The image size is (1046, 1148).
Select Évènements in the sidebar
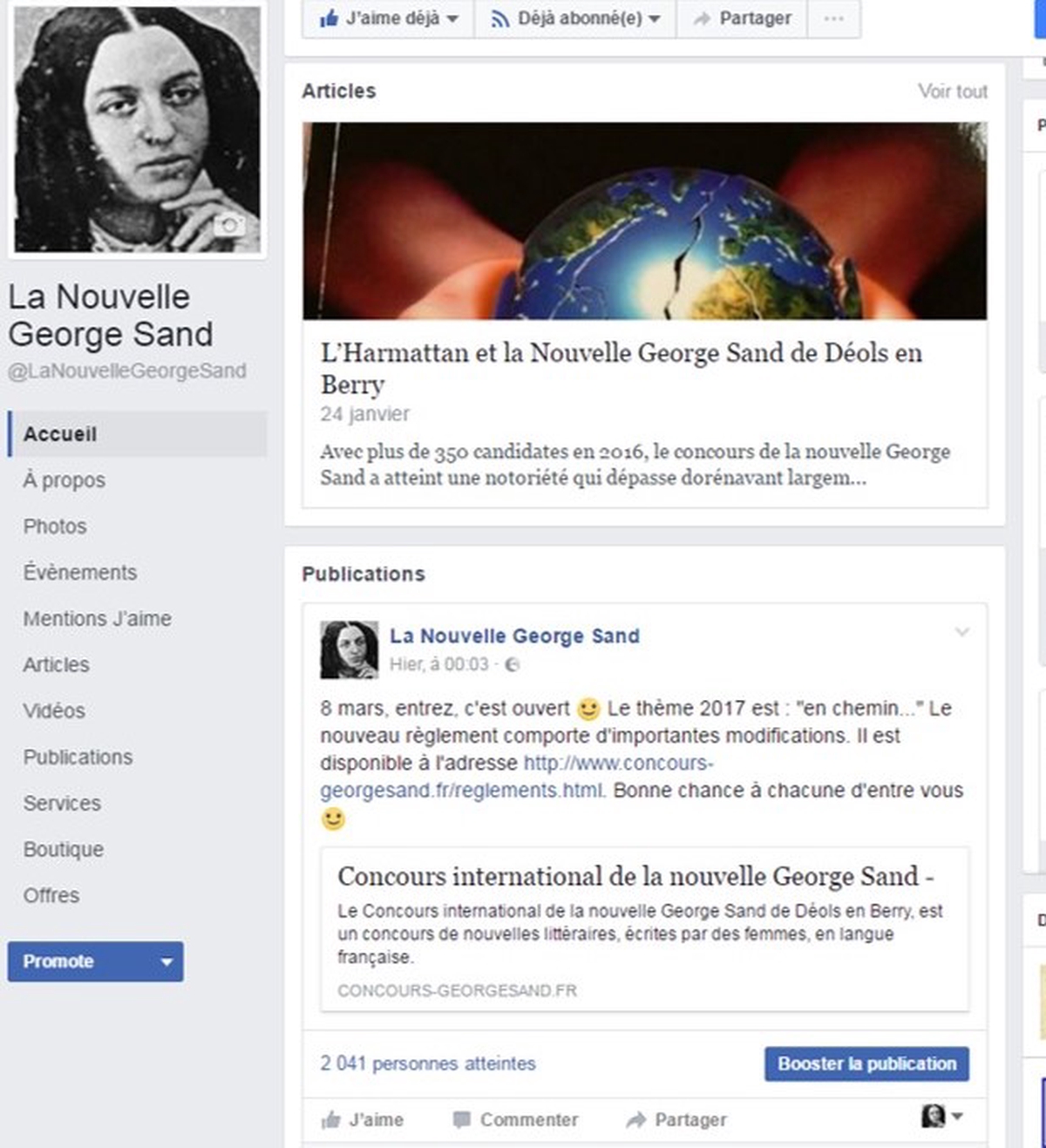pyautogui.click(x=80, y=573)
